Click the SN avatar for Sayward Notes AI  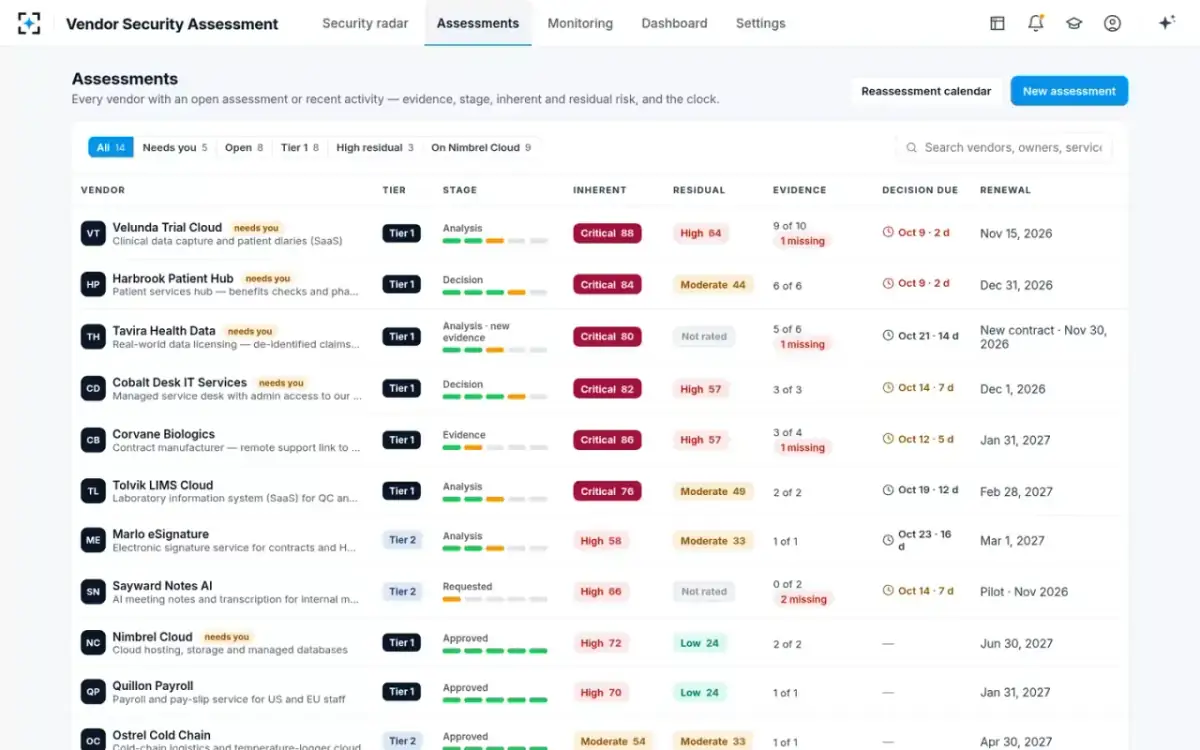coord(93,592)
